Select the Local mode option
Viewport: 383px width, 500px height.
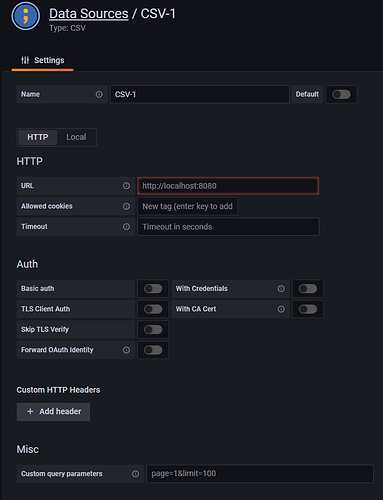tap(76, 137)
